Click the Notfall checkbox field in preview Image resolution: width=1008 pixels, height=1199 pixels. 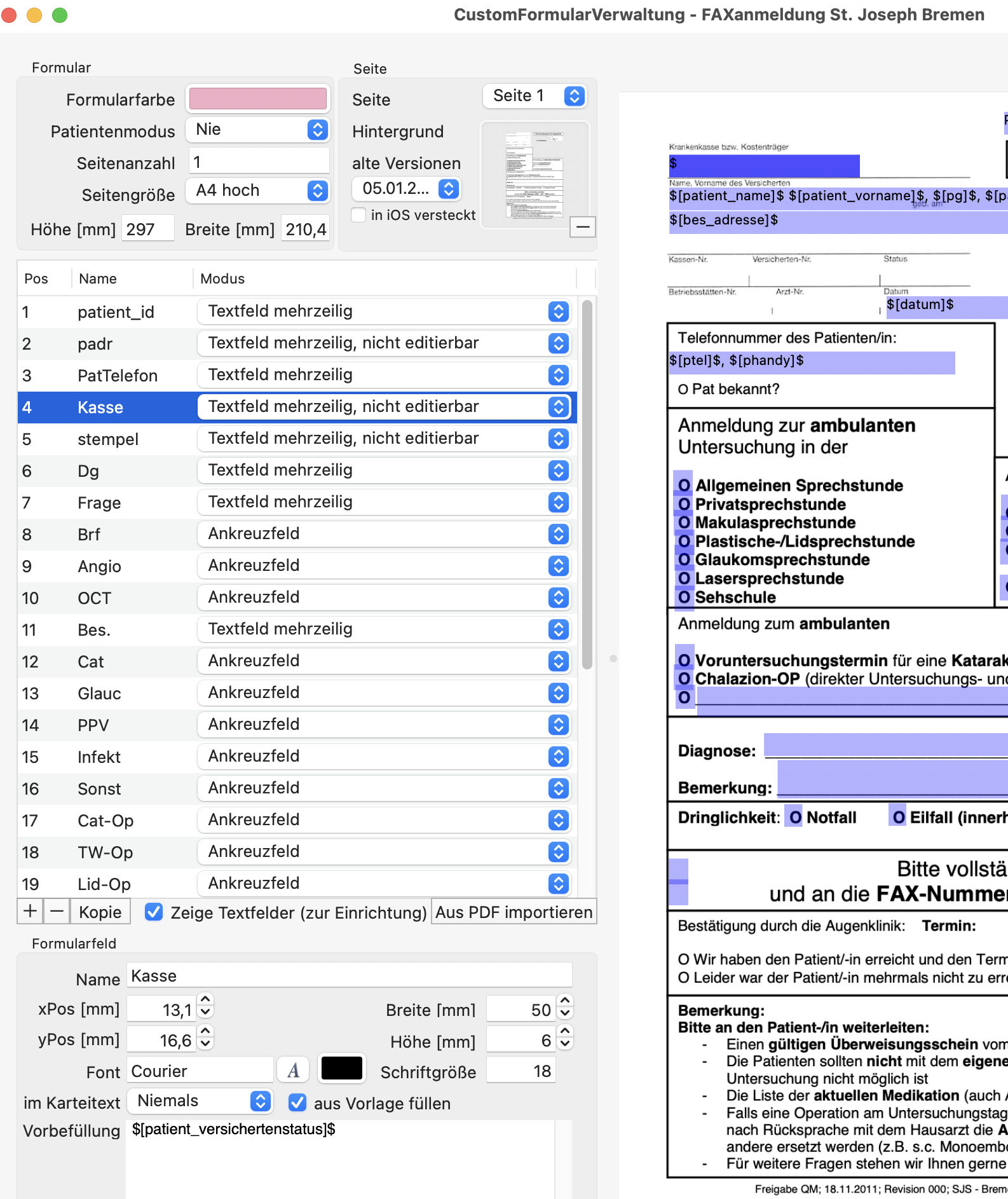794,816
